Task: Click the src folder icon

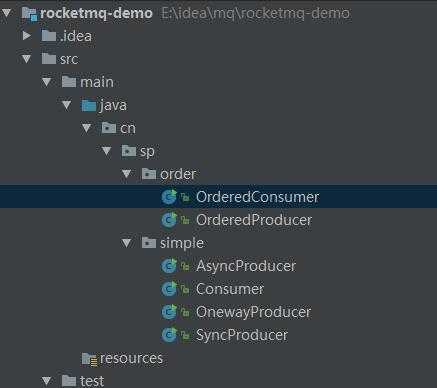Action: (49, 59)
